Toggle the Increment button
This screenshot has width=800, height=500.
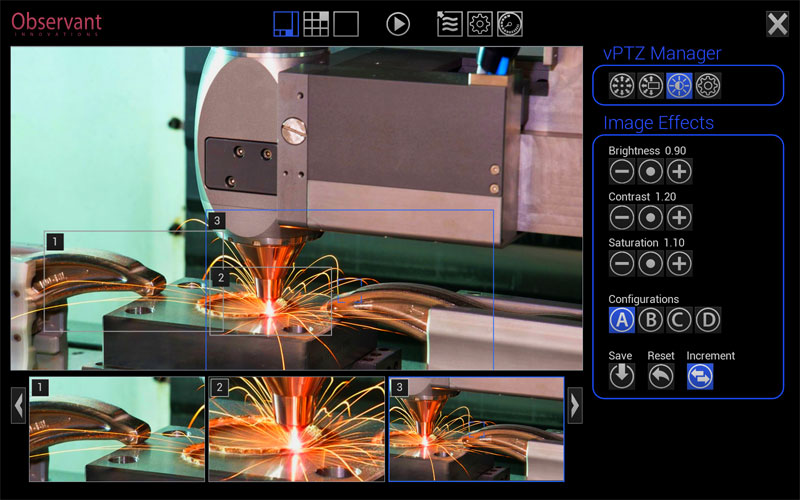pyautogui.click(x=700, y=376)
